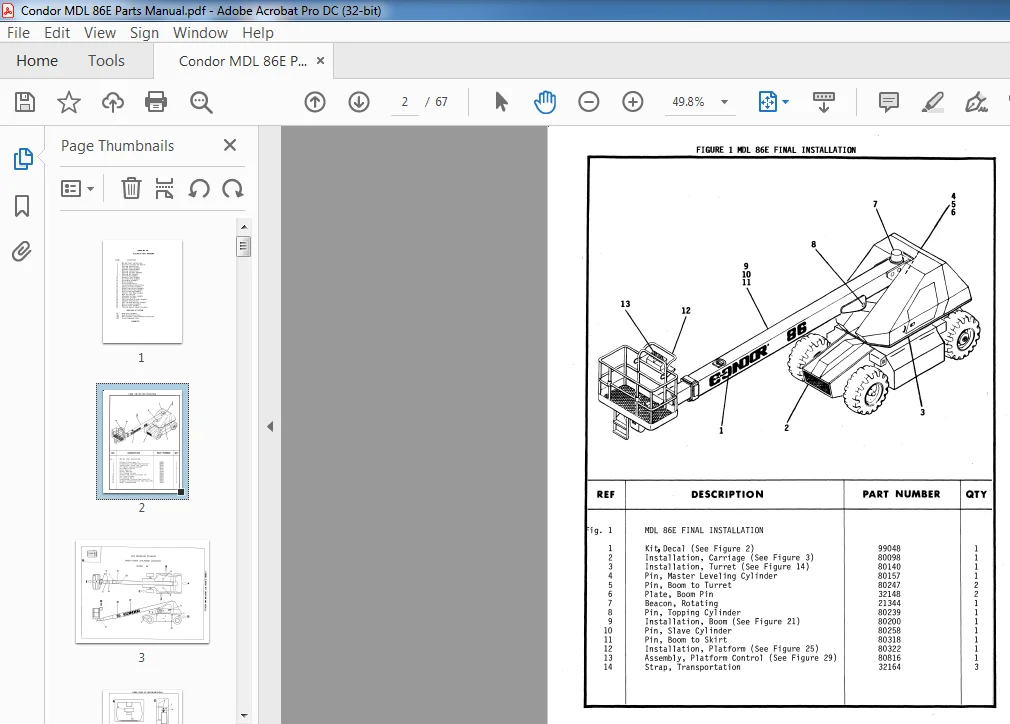Open the File menu

[18, 33]
